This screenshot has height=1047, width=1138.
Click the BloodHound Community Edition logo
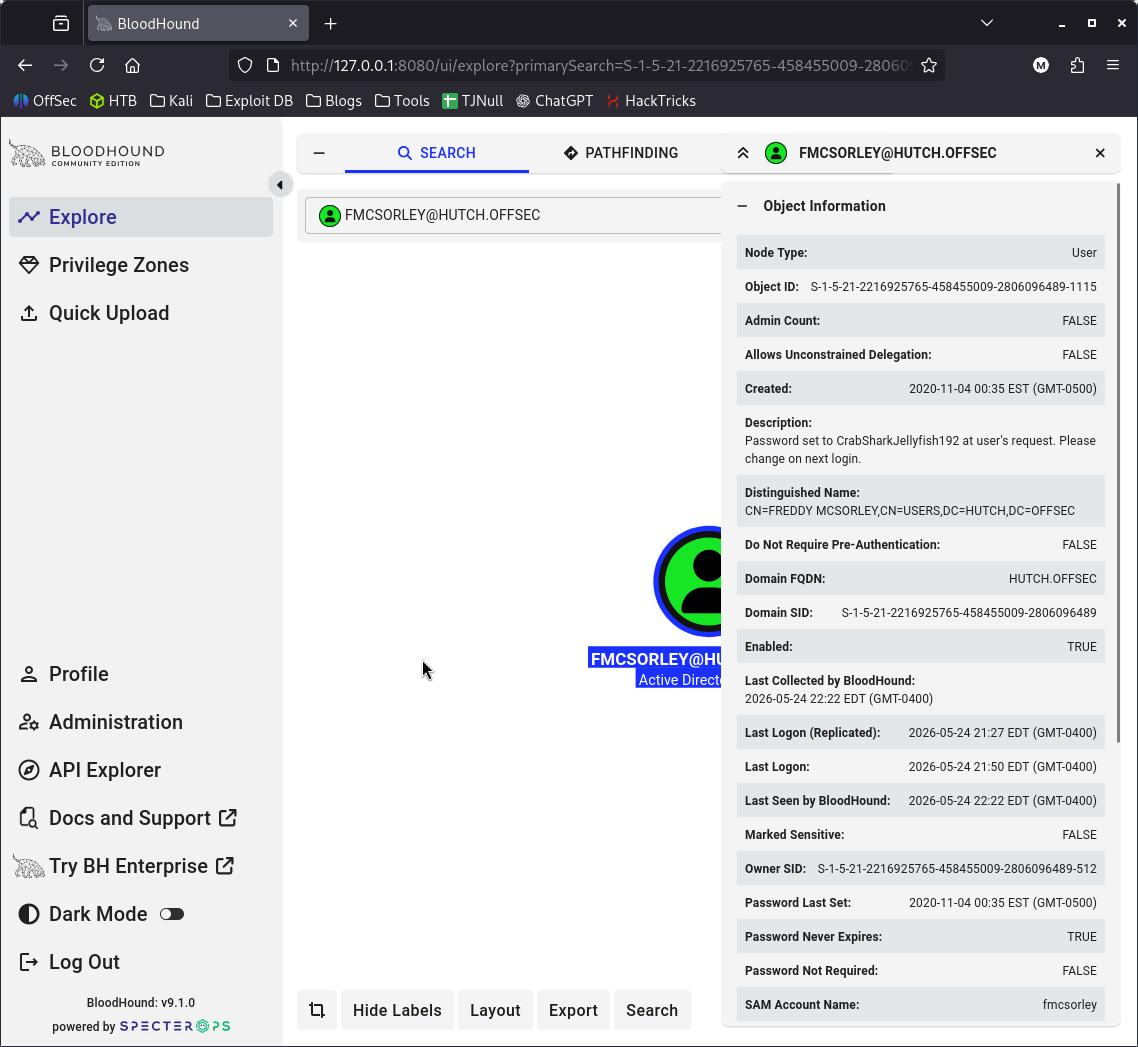(87, 153)
